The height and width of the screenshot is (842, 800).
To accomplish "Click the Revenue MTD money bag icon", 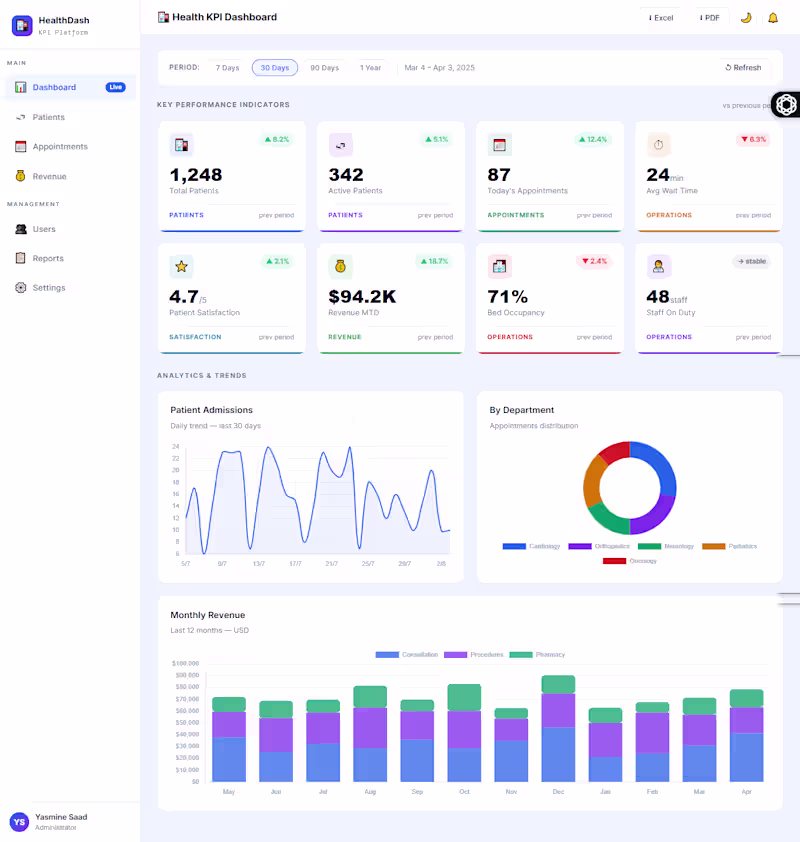I will coord(340,266).
